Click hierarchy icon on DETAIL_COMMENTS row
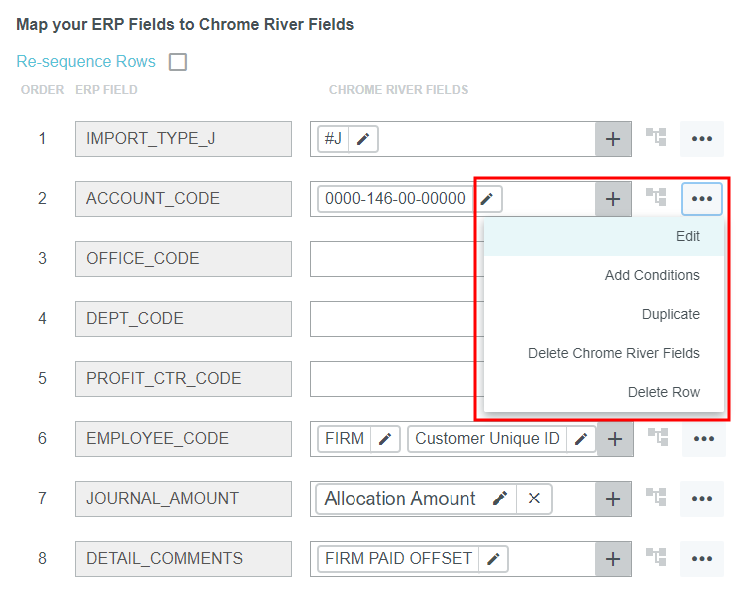The height and width of the screenshot is (593, 742). tap(656, 558)
